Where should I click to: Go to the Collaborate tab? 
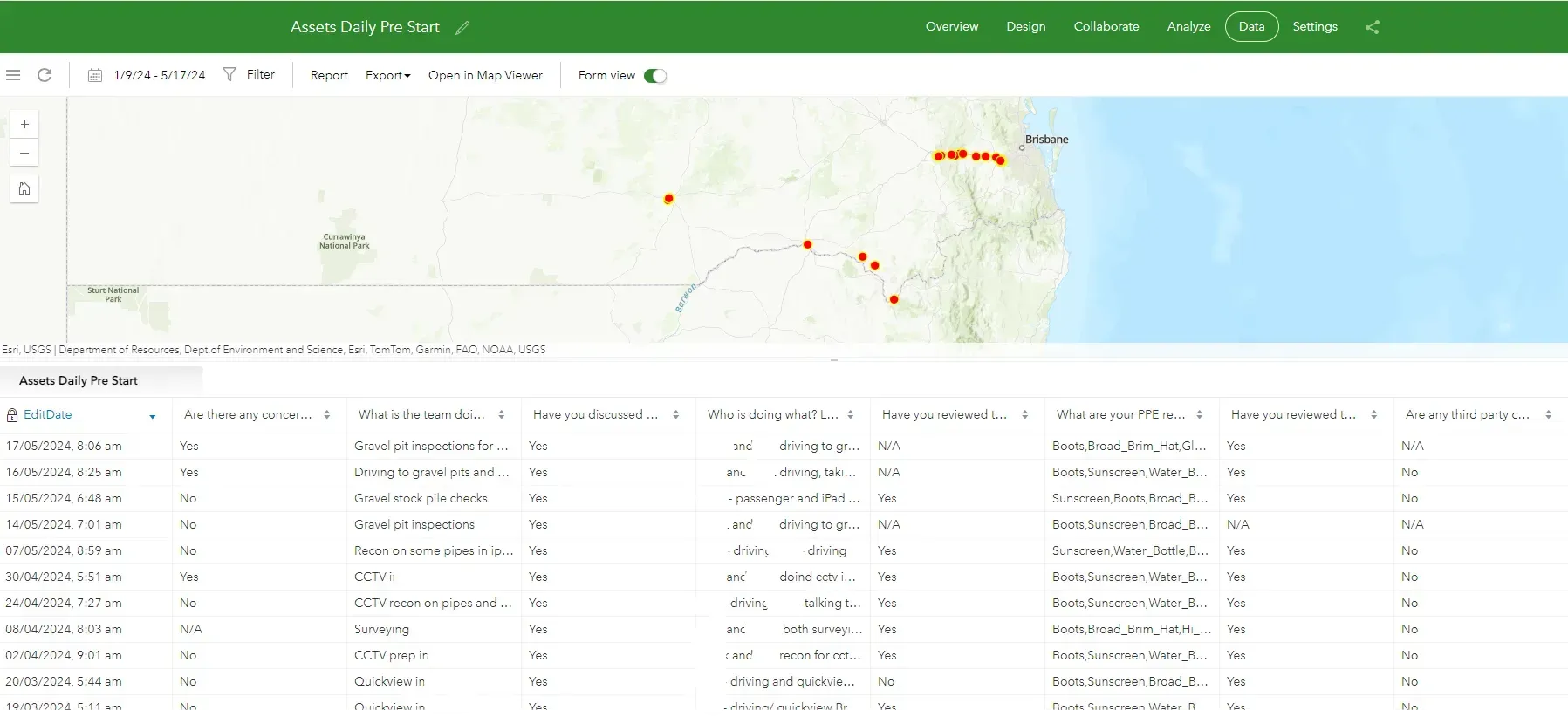(x=1106, y=27)
